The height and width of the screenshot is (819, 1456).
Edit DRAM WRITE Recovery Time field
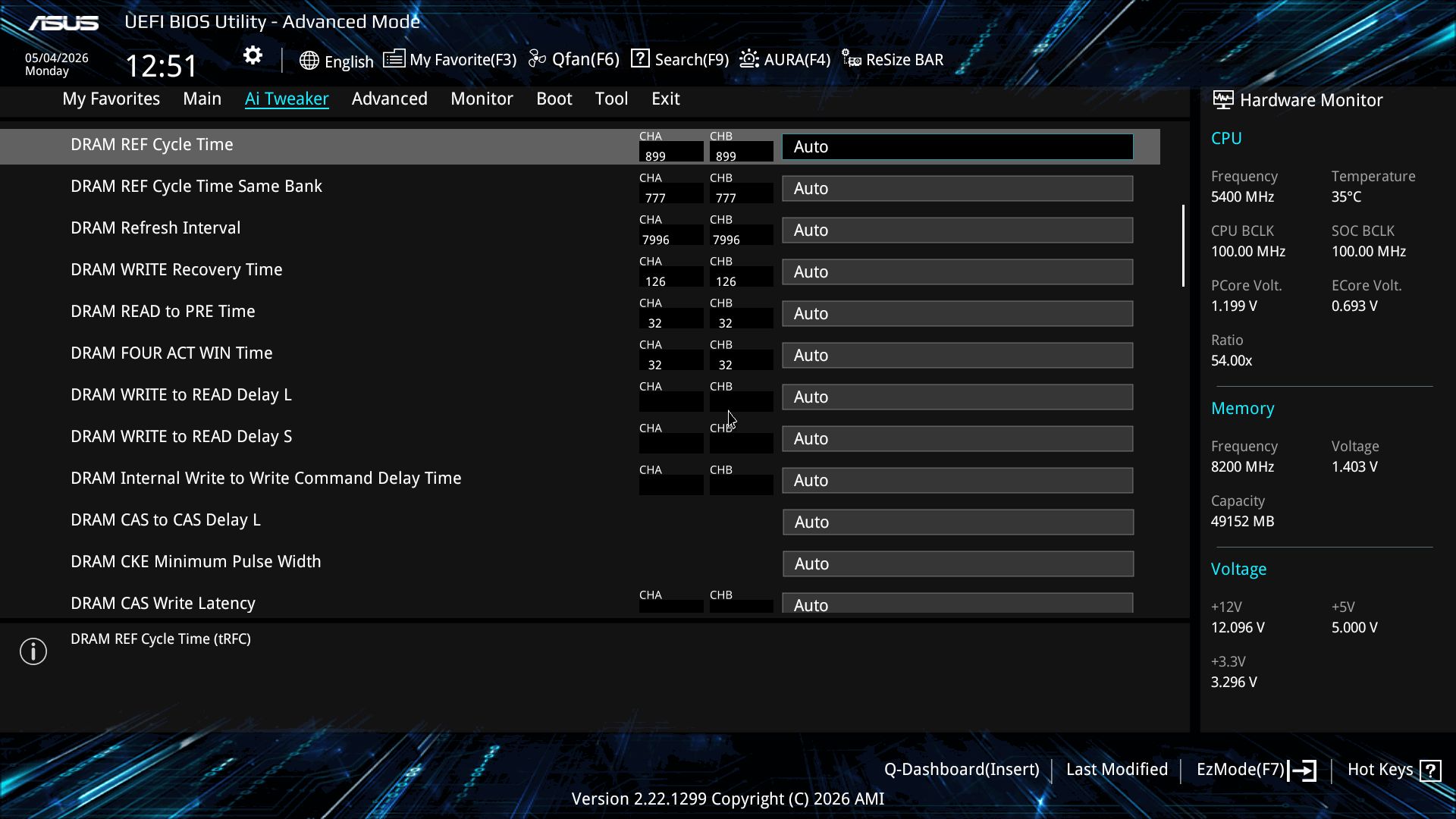click(958, 271)
